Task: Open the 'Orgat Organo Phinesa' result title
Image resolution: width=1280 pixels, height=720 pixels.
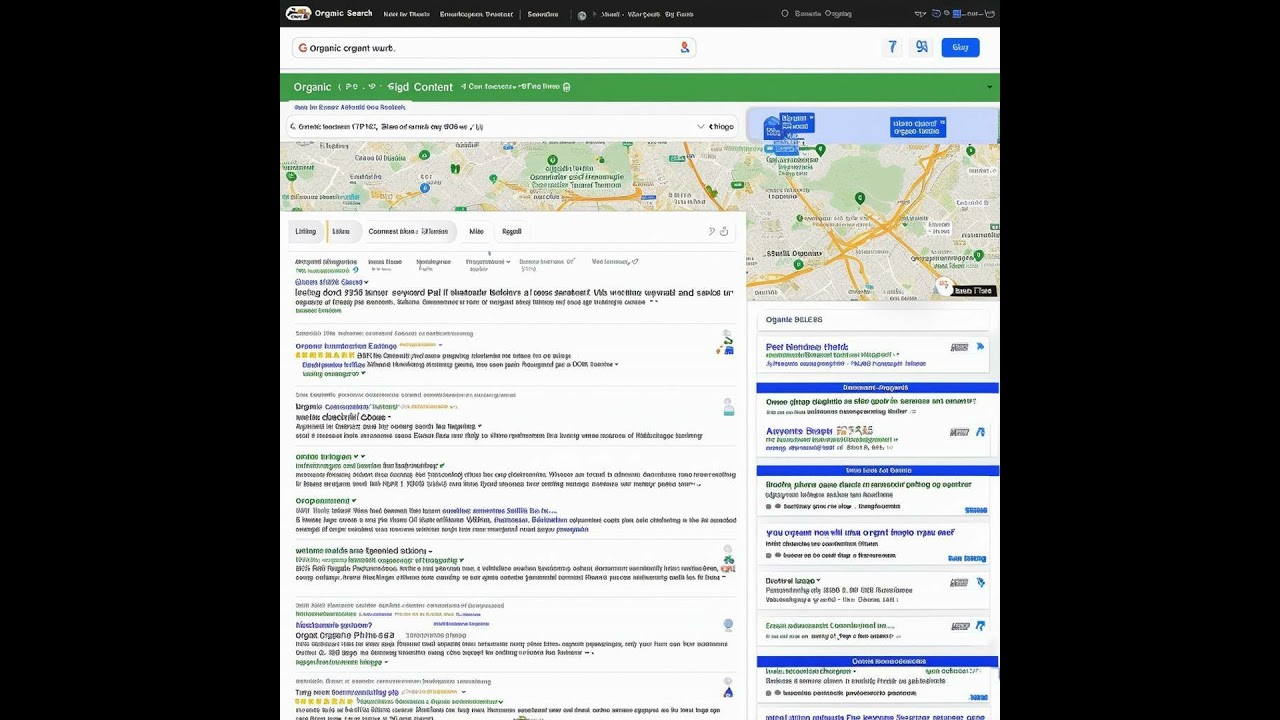Action: 345,635
